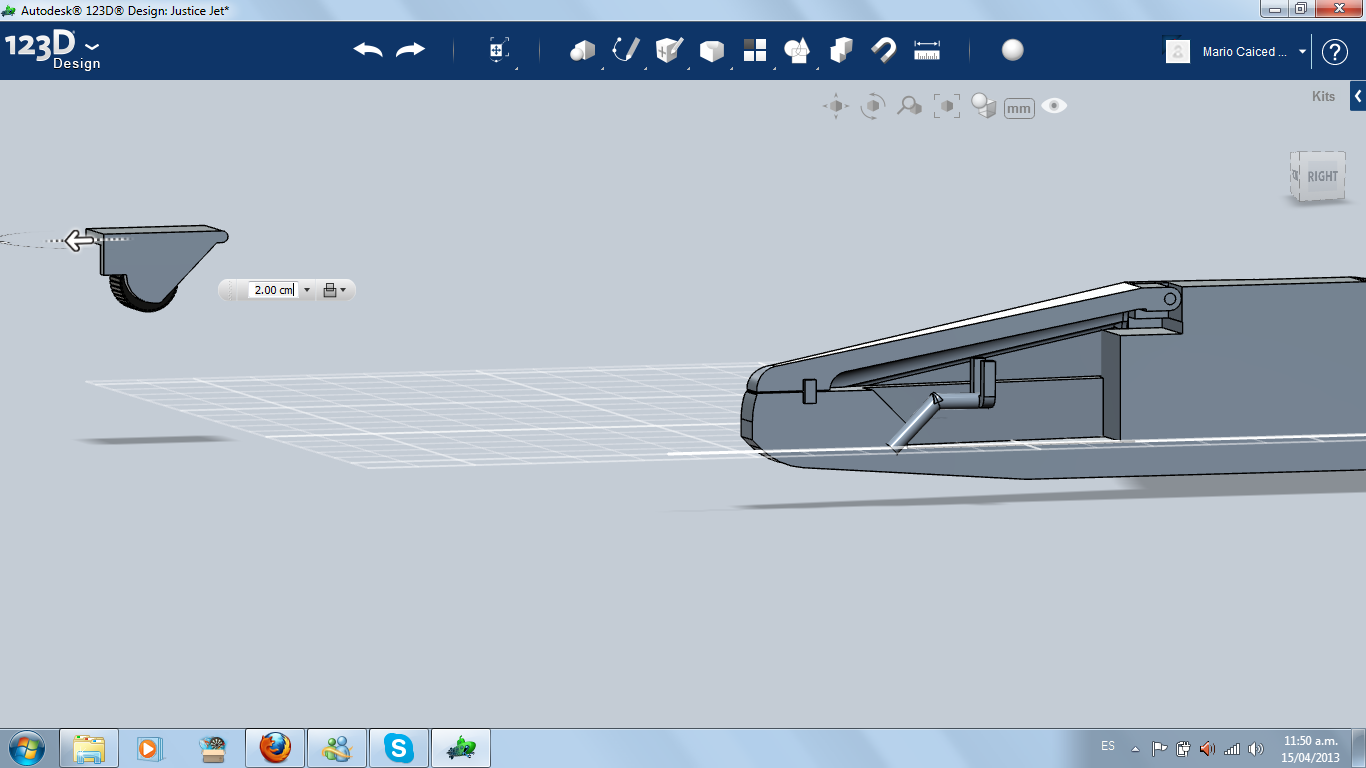Undo the last action
This screenshot has height=768, width=1366.
tap(368, 50)
